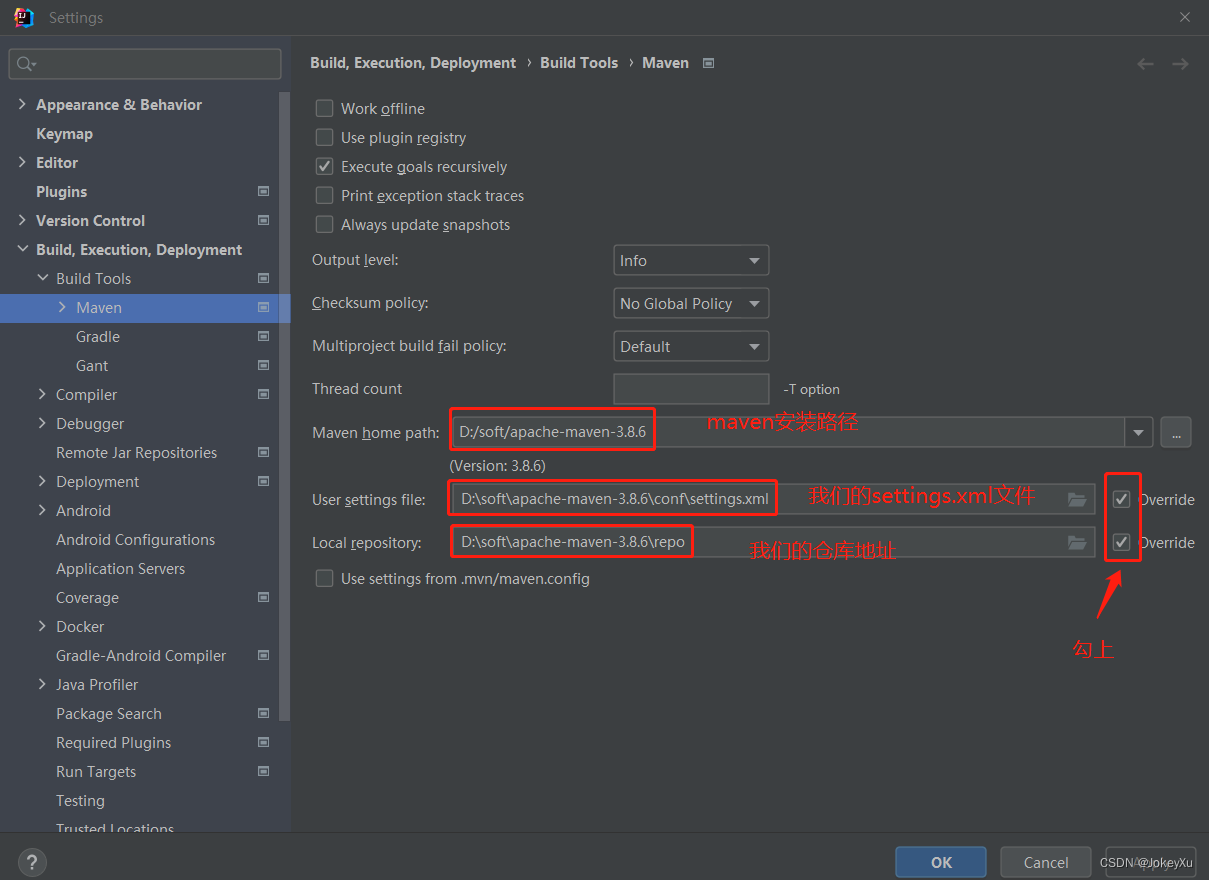Toggle Override for User settings file

(x=1122, y=499)
